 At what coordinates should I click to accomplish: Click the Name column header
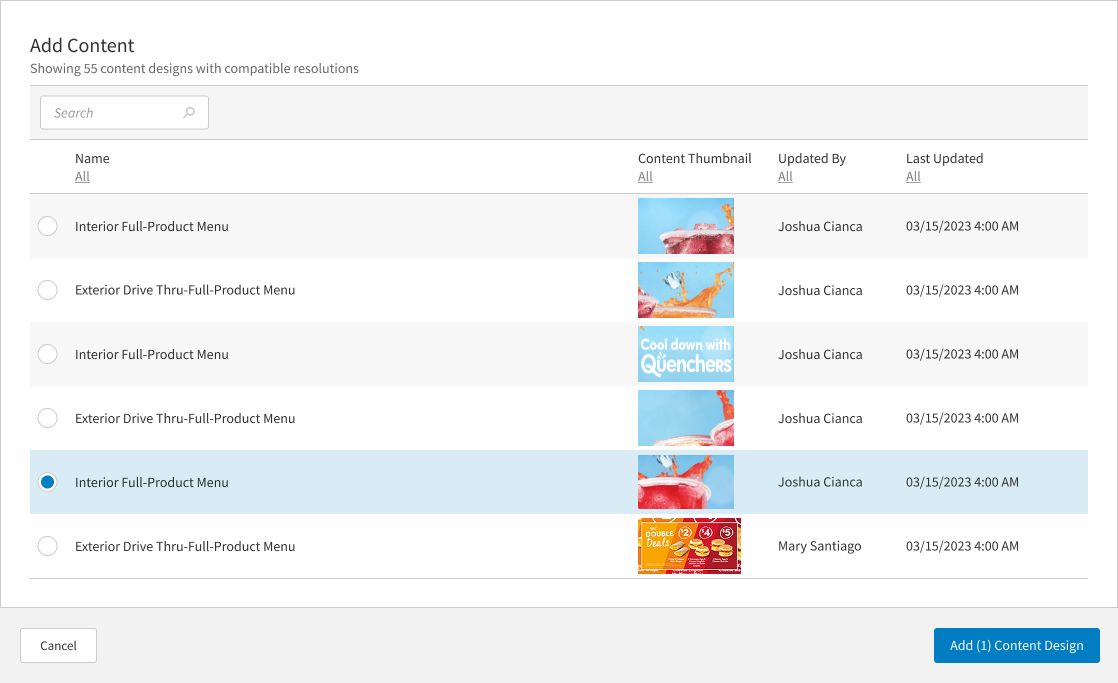pos(92,158)
